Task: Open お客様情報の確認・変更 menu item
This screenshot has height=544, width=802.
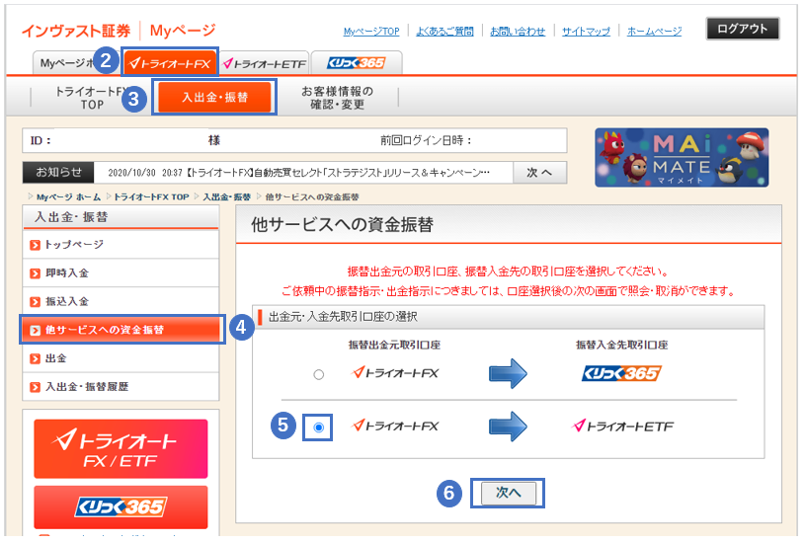Action: coord(337,98)
